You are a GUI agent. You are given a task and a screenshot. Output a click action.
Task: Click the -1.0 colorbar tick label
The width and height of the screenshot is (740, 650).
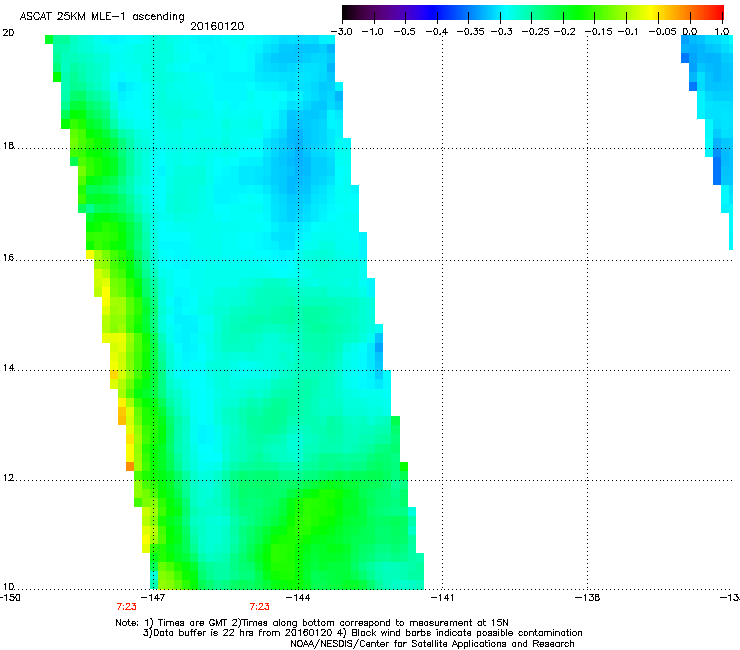(x=372, y=32)
